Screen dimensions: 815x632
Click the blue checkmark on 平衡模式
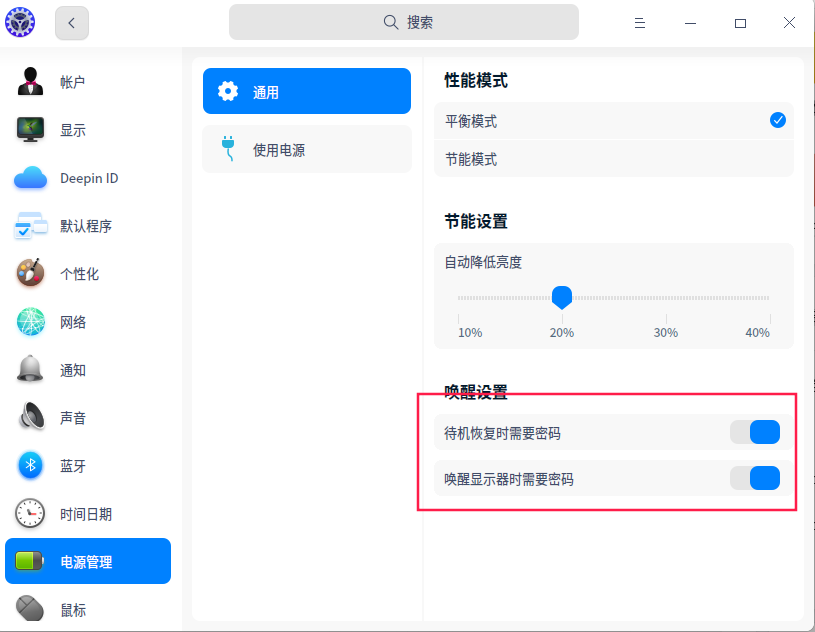778,120
